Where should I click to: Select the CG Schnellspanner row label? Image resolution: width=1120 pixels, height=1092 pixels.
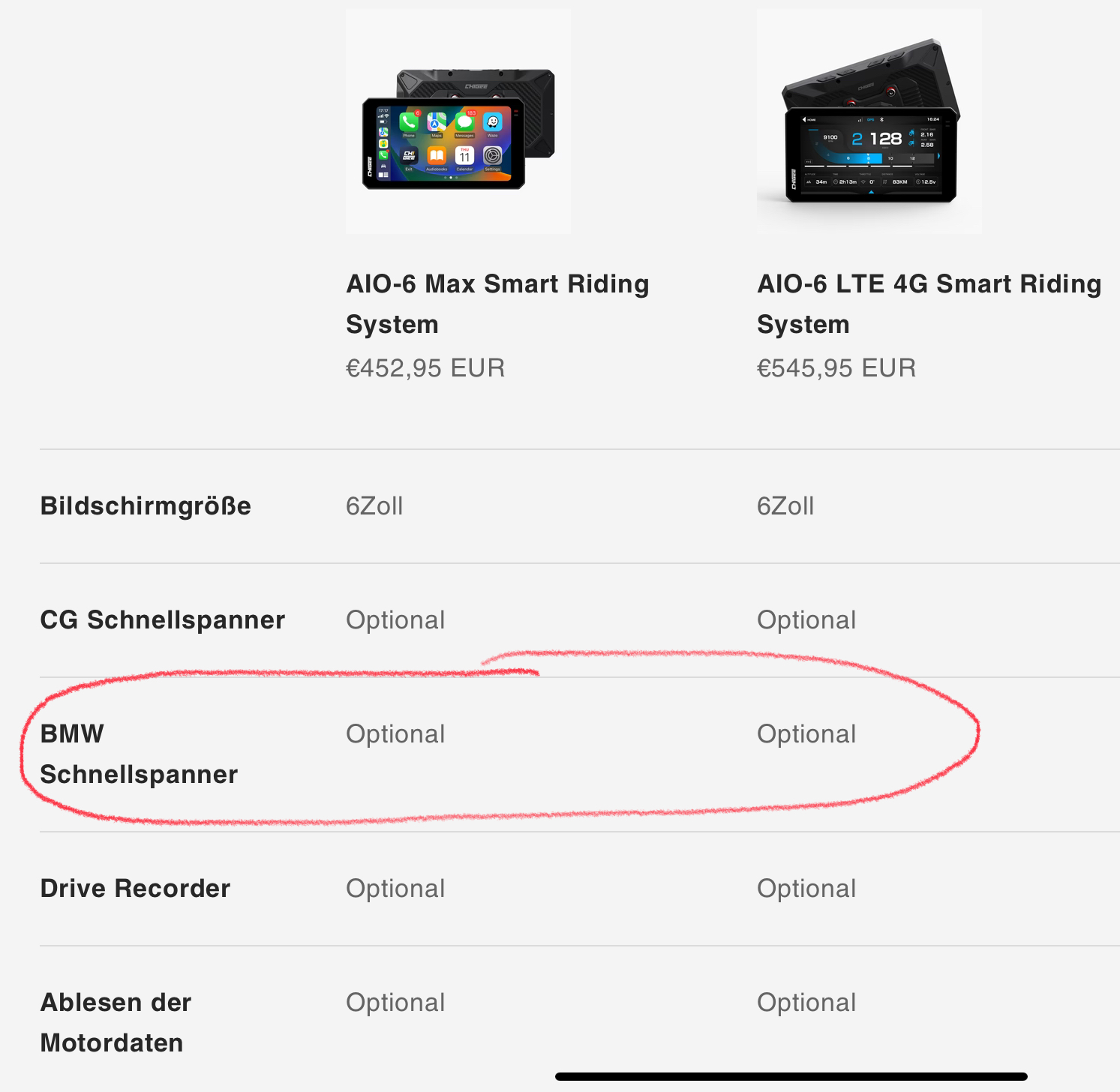pyautogui.click(x=162, y=620)
